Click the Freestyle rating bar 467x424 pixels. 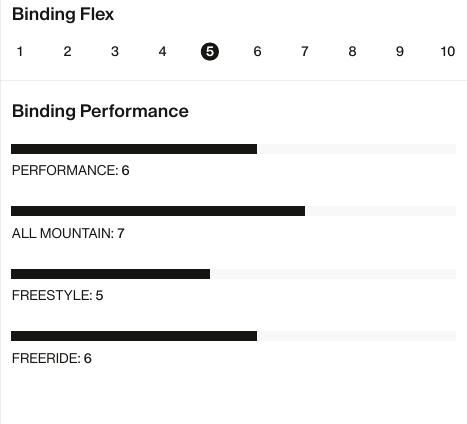pos(233,274)
